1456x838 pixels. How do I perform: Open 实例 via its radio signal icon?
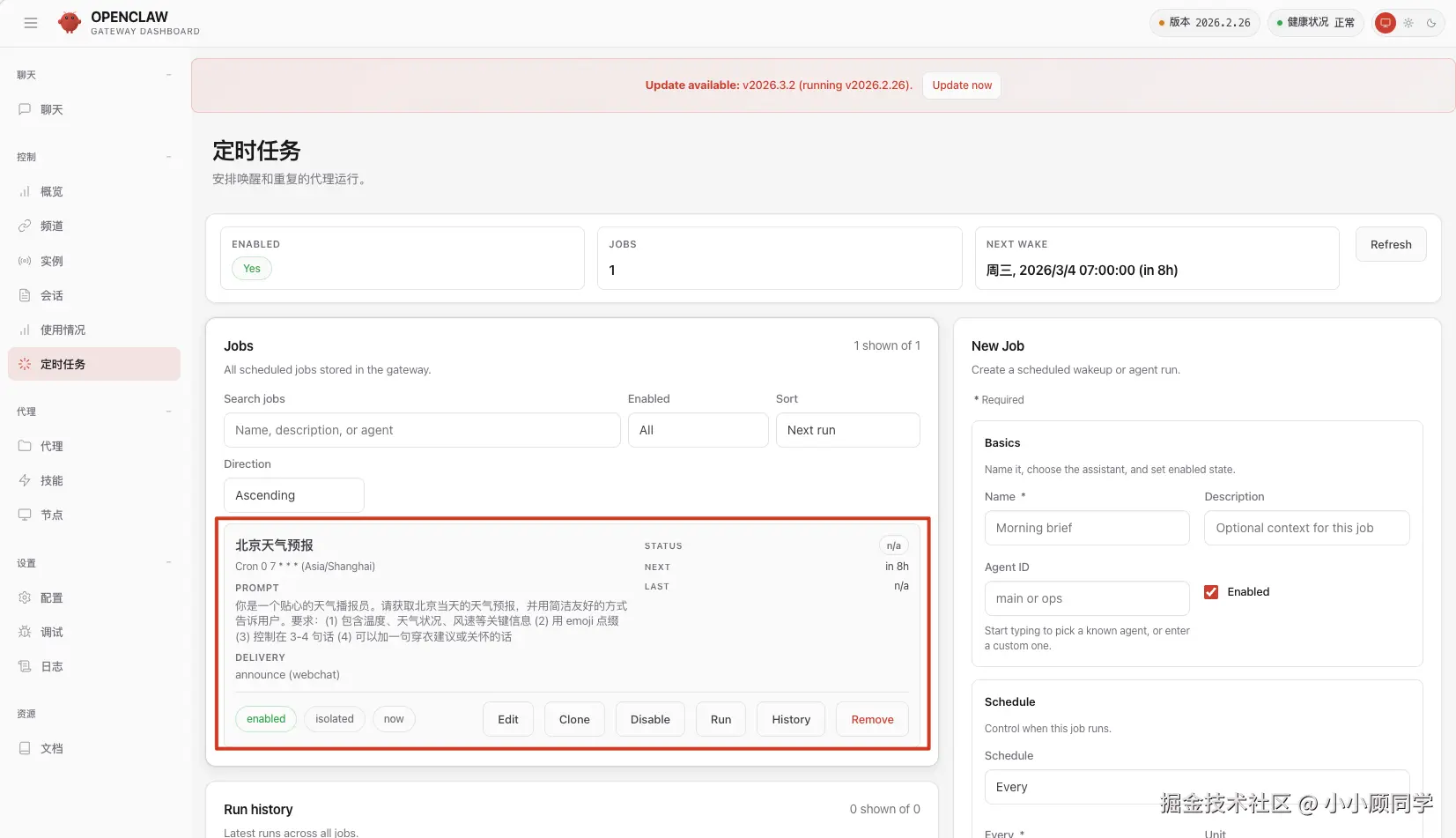tap(25, 261)
